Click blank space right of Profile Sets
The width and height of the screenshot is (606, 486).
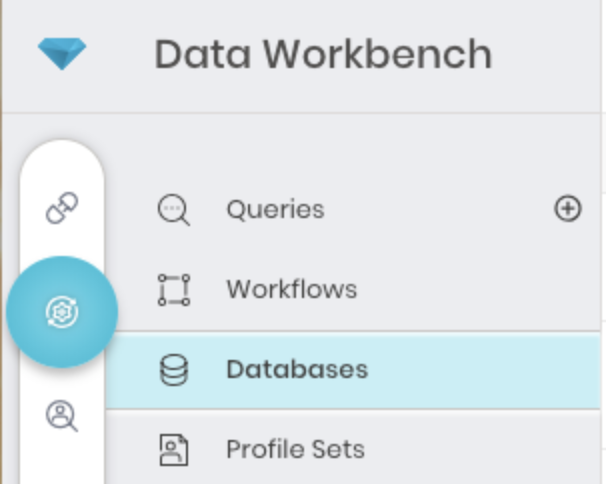(480, 449)
